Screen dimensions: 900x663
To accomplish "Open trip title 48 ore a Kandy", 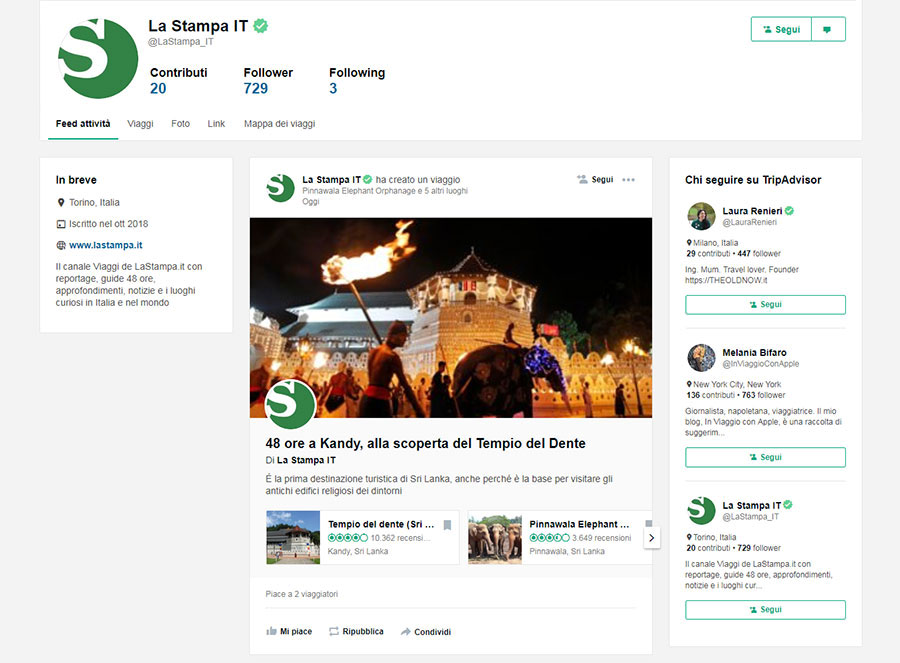I will (425, 443).
